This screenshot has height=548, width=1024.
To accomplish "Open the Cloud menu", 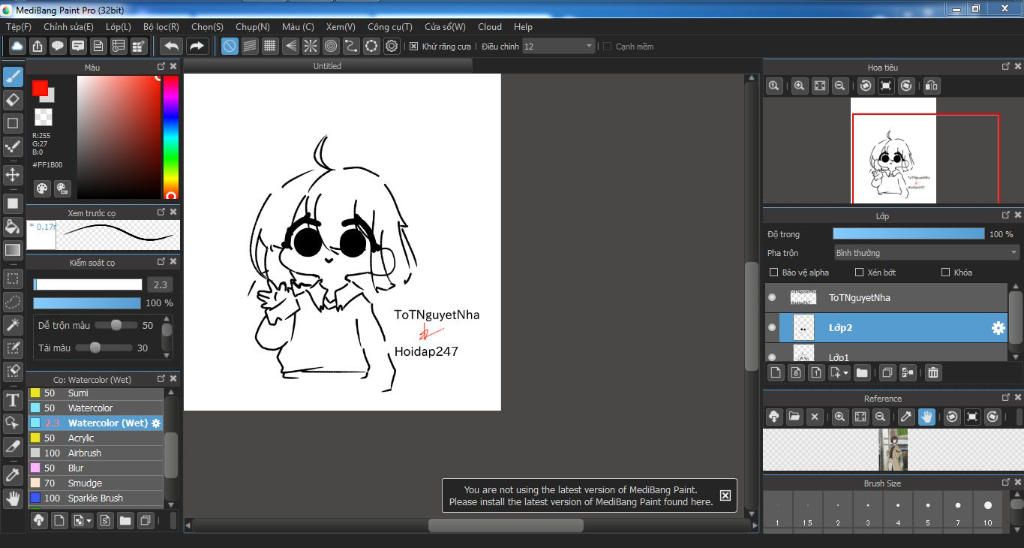I will [x=490, y=27].
